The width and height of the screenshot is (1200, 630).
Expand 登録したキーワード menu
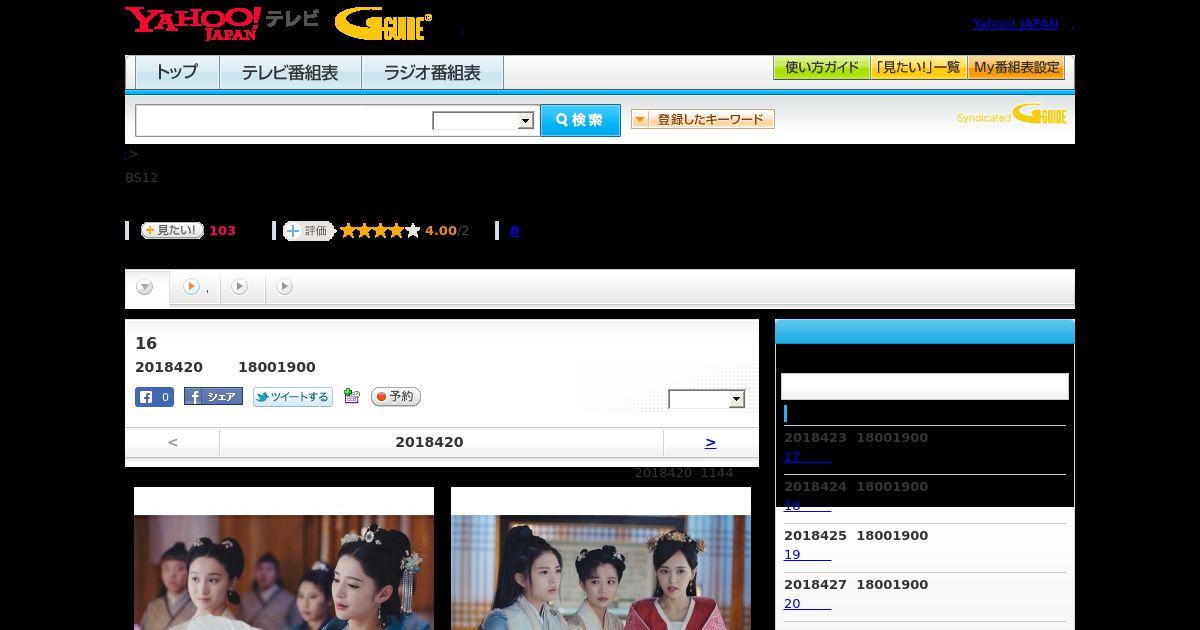[x=703, y=119]
